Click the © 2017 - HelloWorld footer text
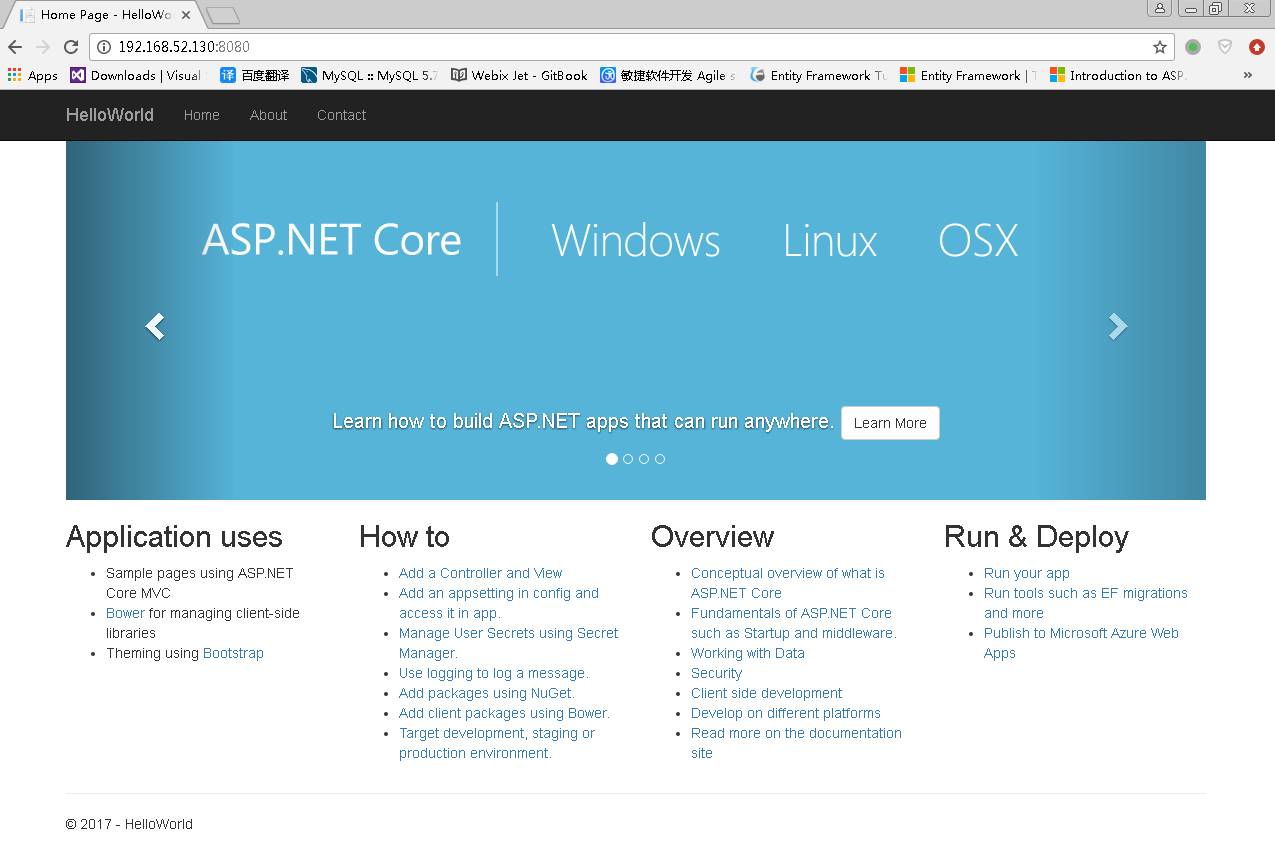Viewport: 1275px width, 849px height. click(x=129, y=824)
